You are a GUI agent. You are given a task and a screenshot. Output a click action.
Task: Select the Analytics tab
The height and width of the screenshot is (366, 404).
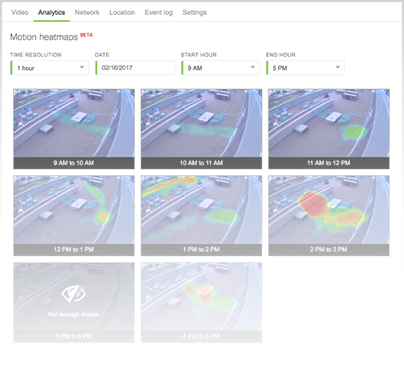tap(51, 13)
